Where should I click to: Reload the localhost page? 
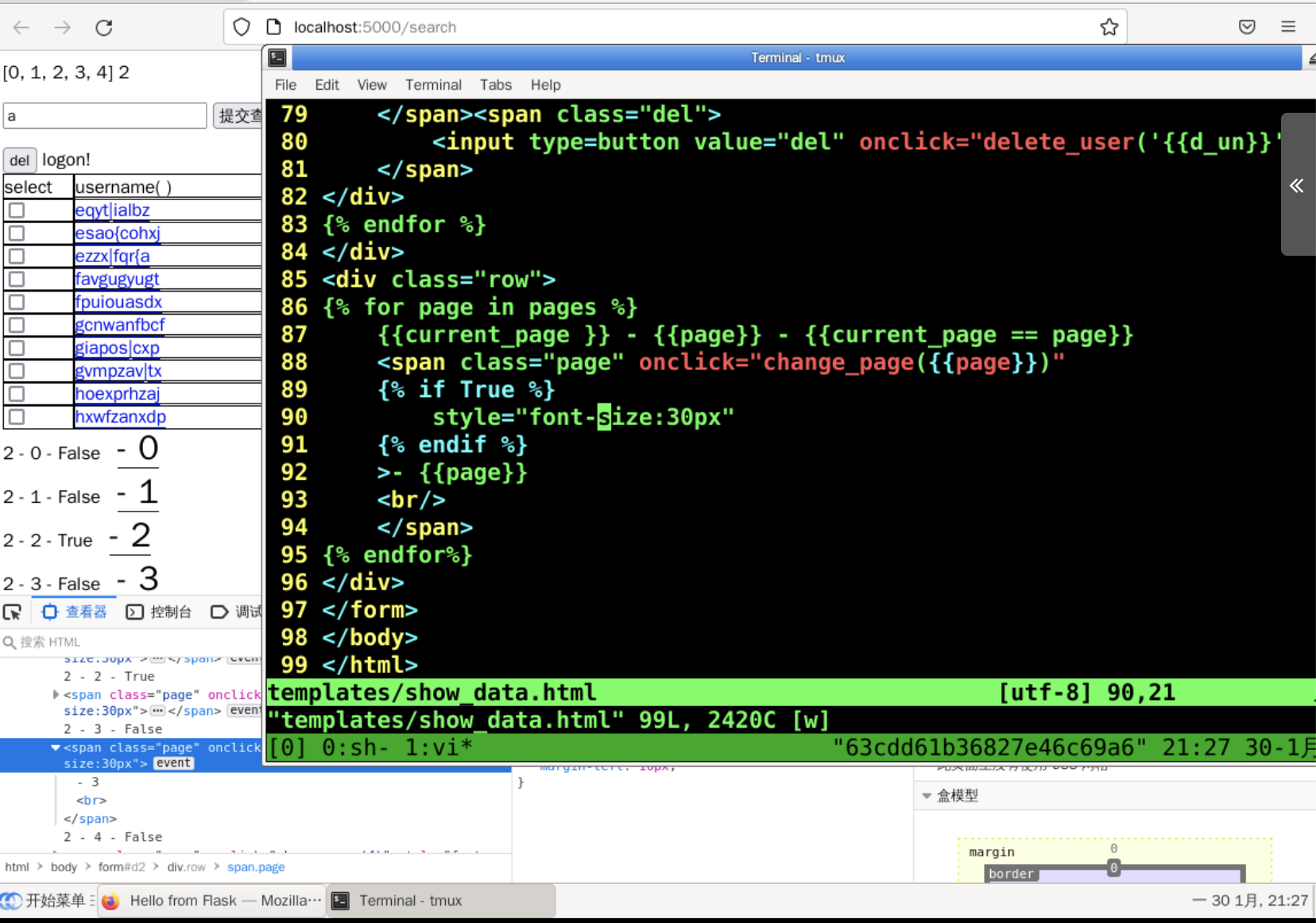point(103,27)
